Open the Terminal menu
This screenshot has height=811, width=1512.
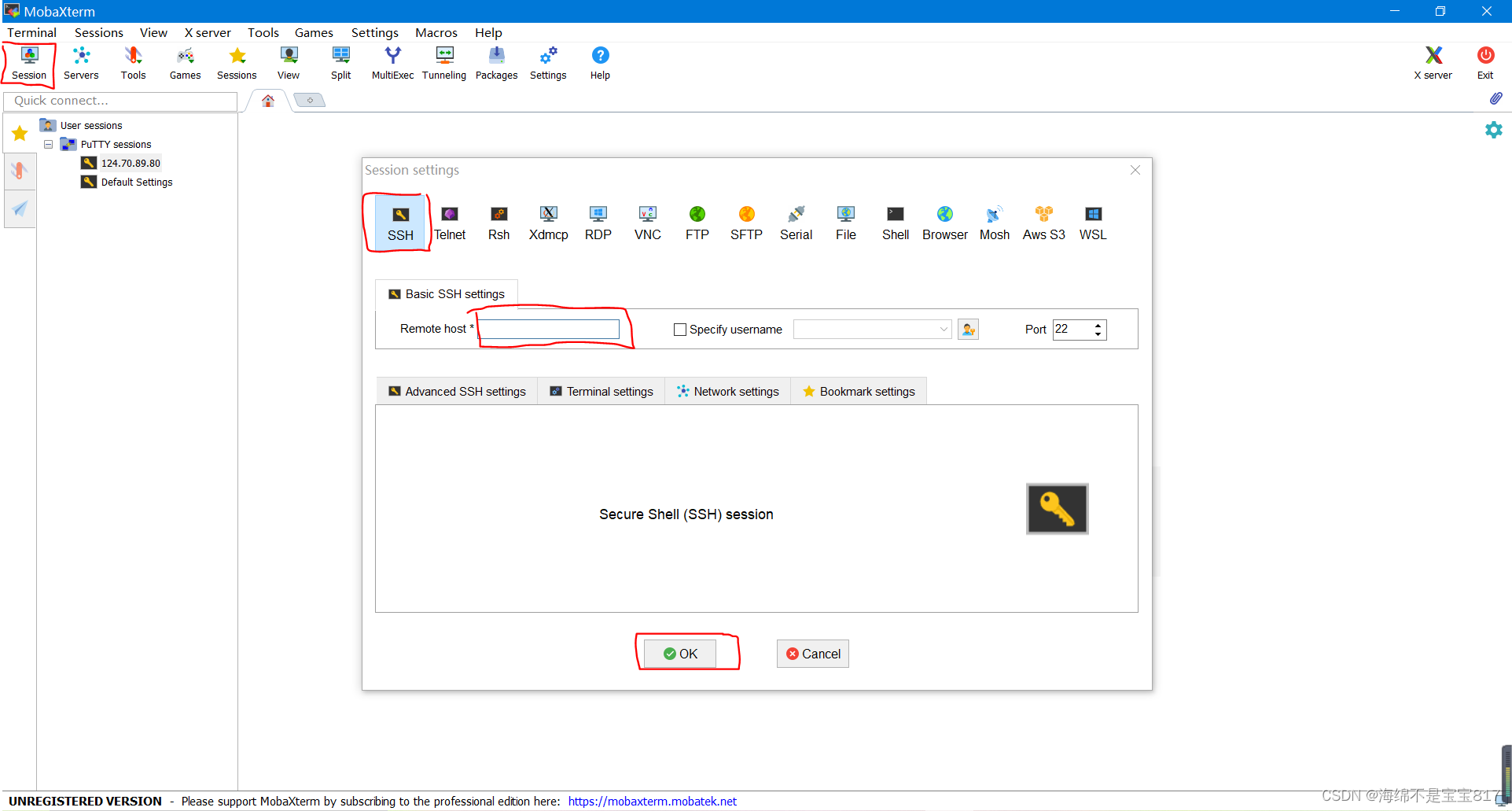[x=32, y=32]
